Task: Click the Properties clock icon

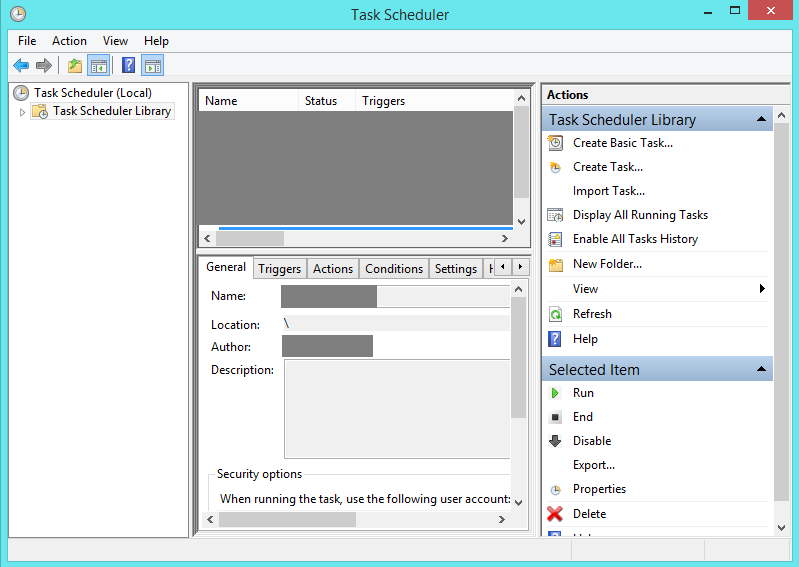Action: point(555,490)
